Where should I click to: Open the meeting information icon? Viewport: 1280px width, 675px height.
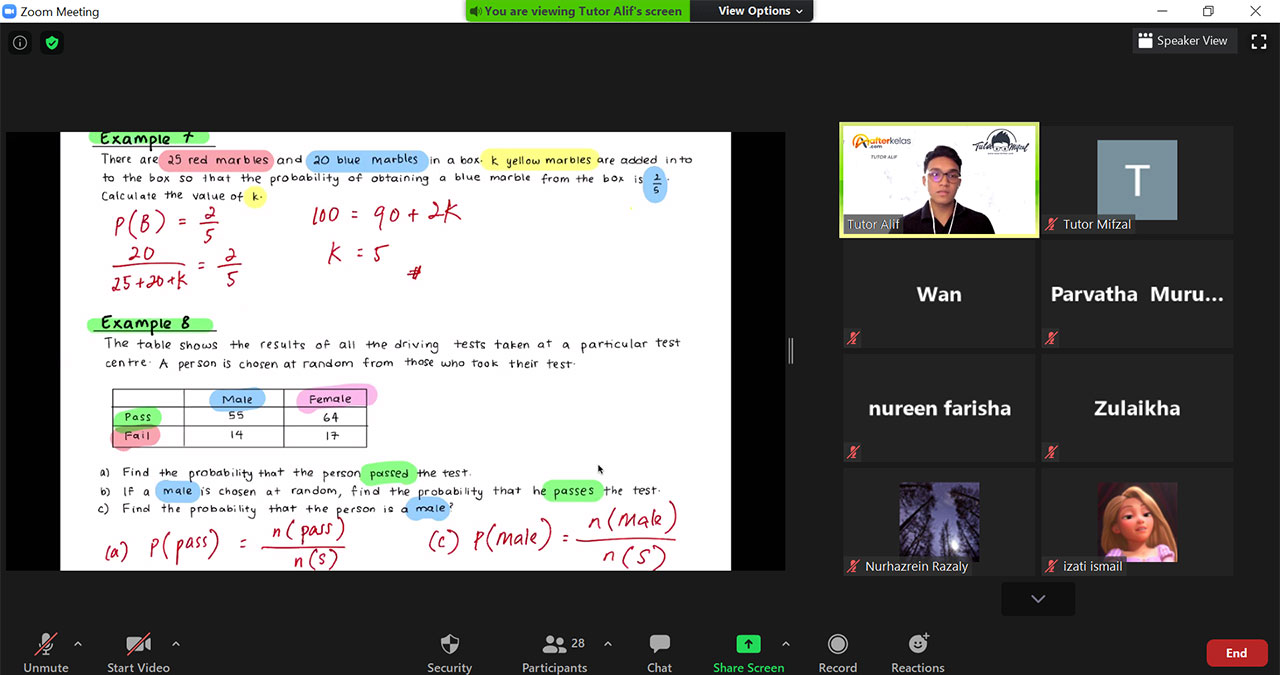pos(20,42)
